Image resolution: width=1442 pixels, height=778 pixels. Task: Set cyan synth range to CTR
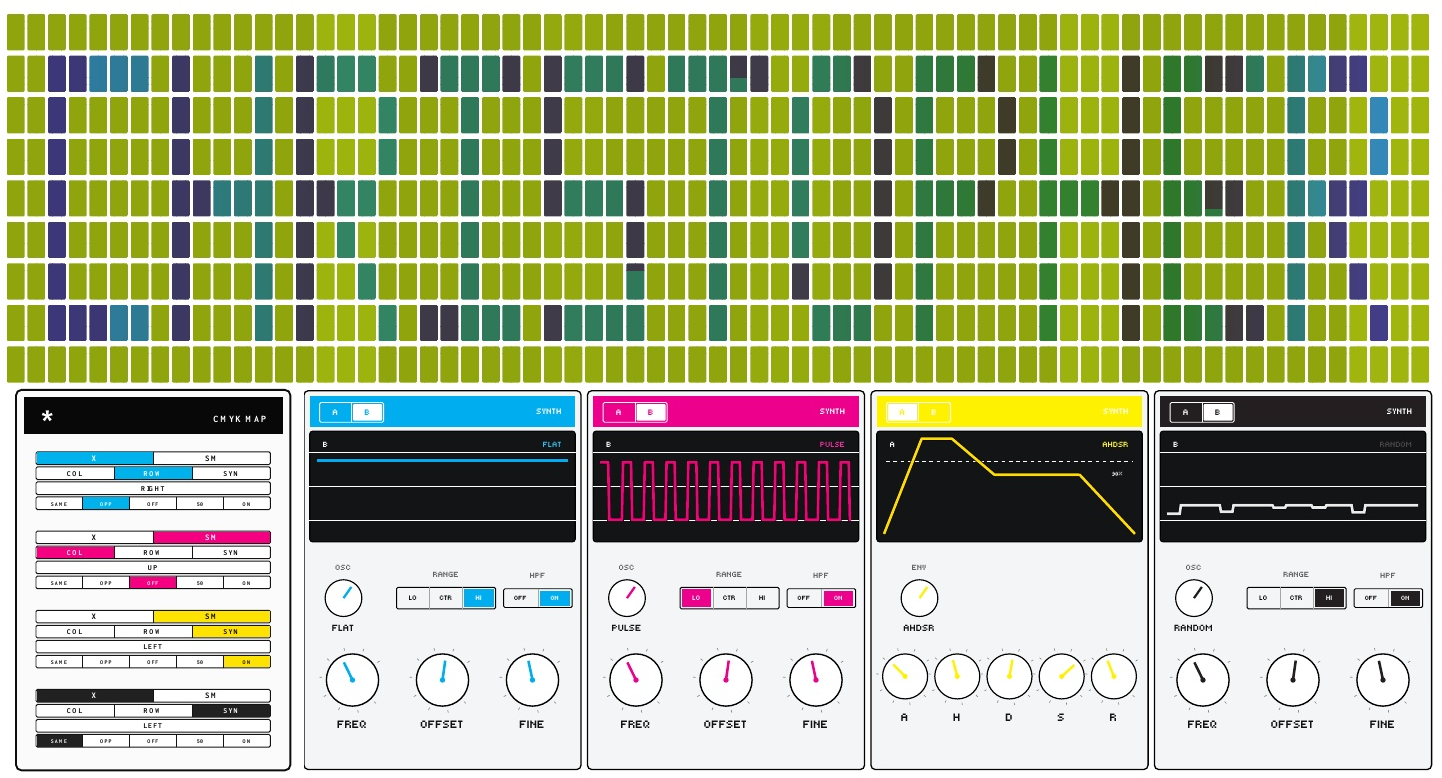[x=446, y=598]
